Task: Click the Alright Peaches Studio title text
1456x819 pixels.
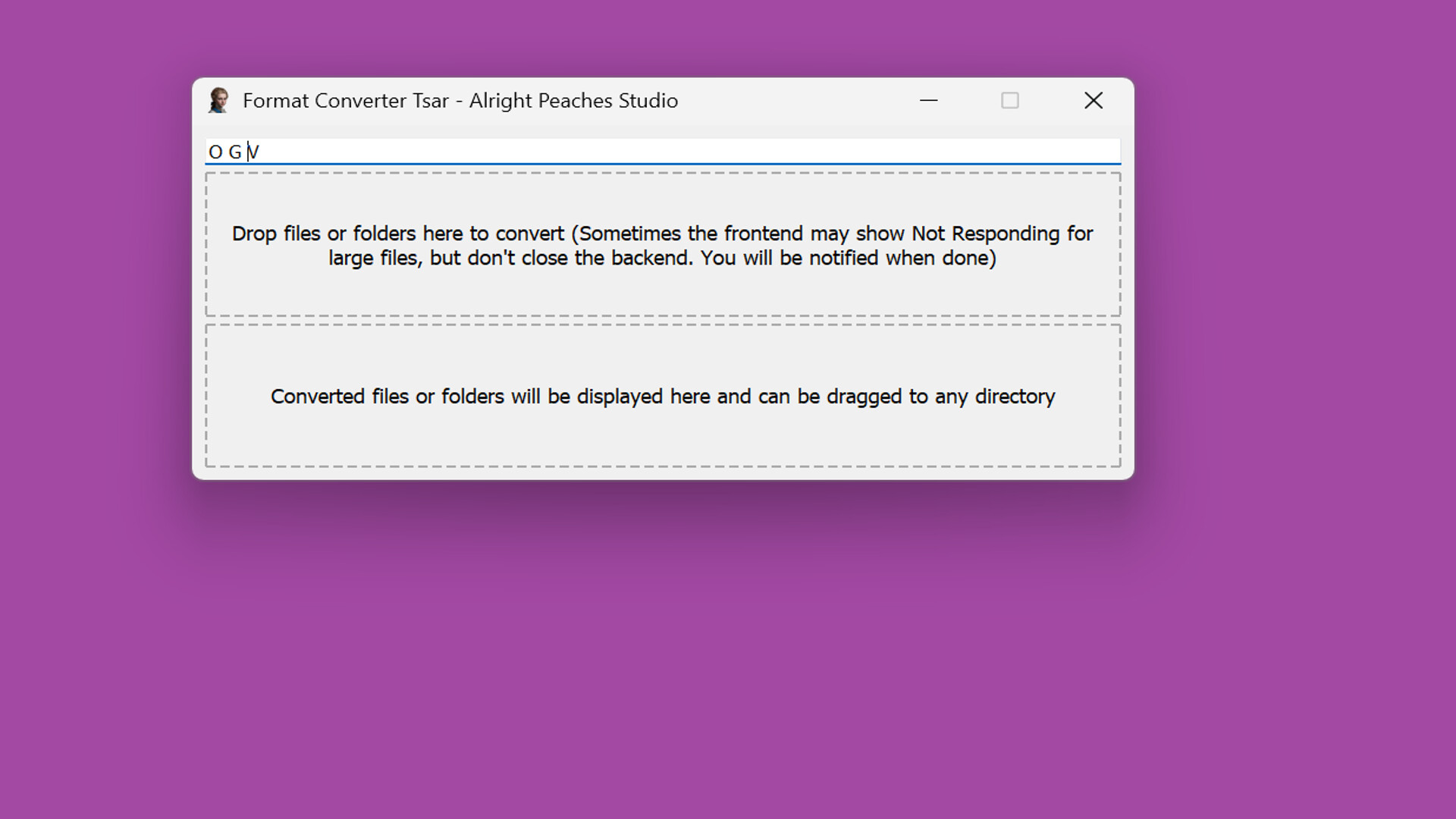Action: coord(574,100)
